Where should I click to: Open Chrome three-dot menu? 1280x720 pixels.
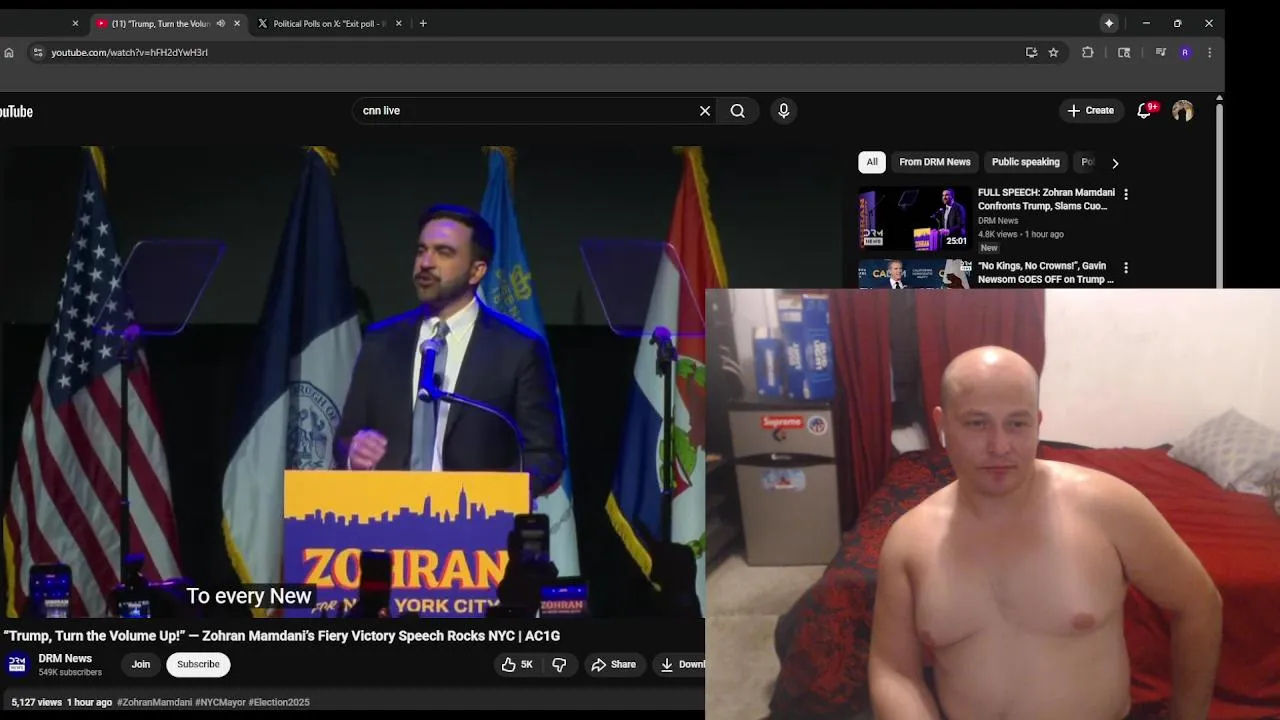pos(1210,52)
